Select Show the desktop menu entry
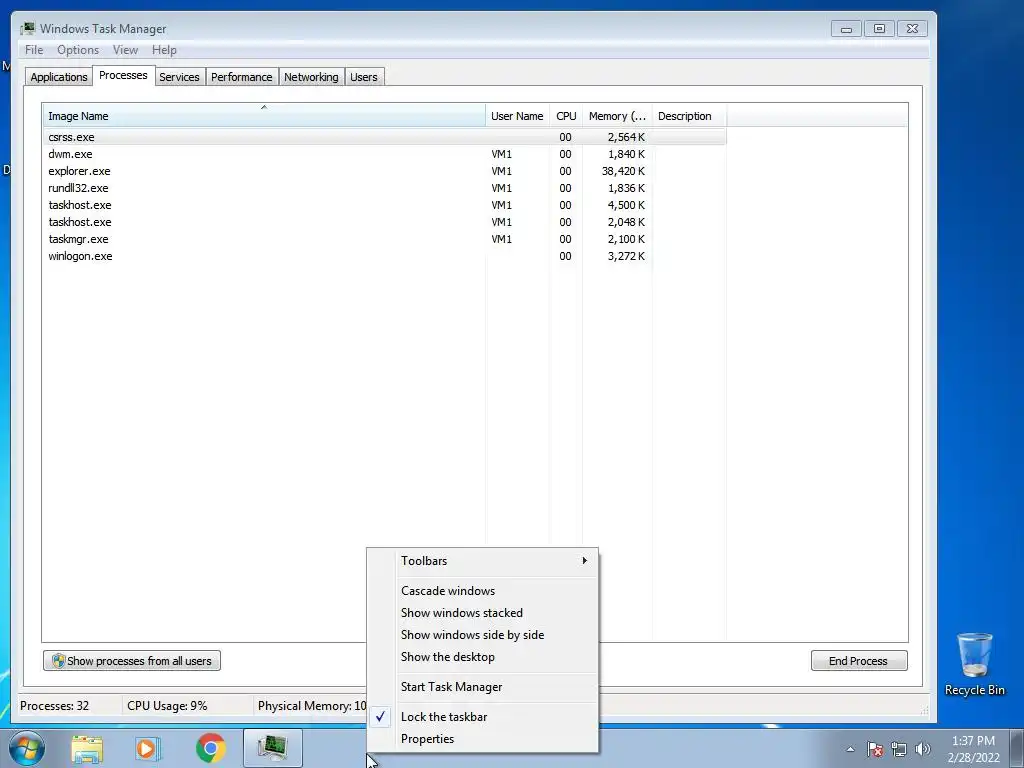 click(482, 657)
